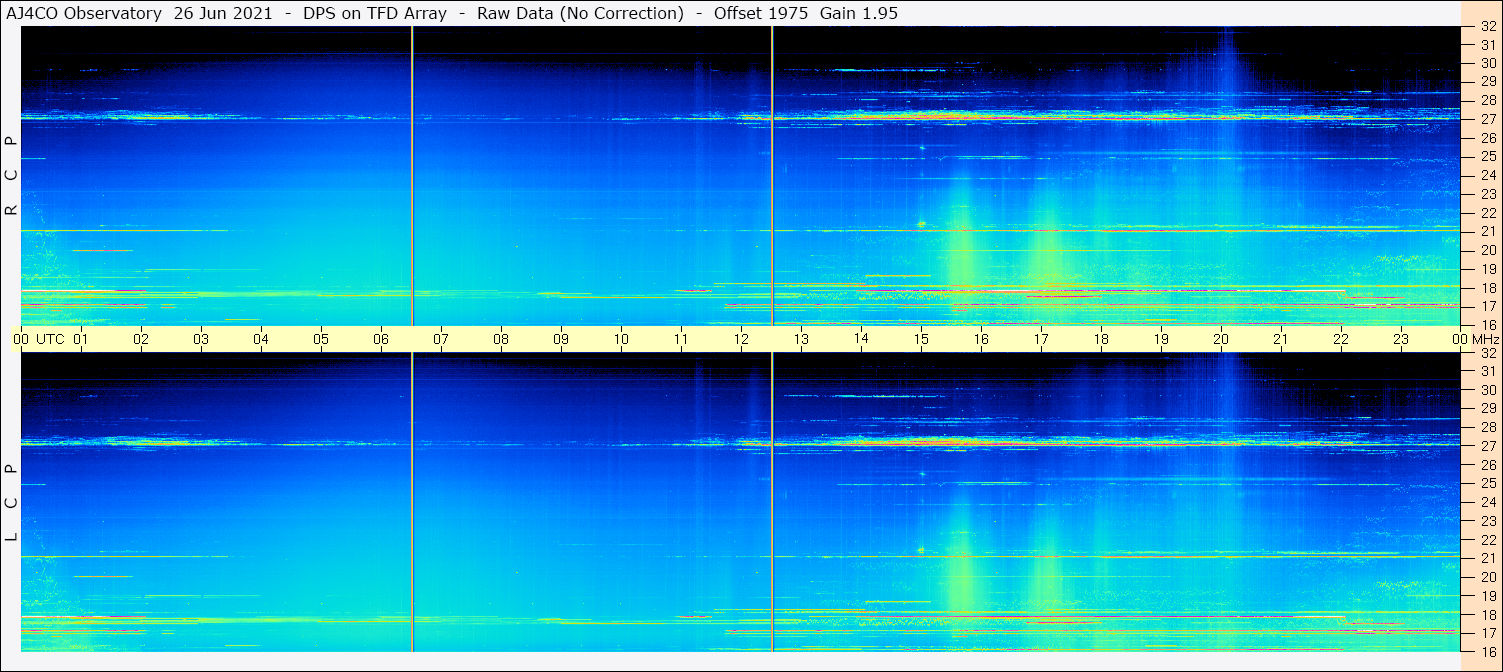Click the 29 MHz tick of LCP panel
The width and height of the screenshot is (1503, 672).
pos(1487,408)
